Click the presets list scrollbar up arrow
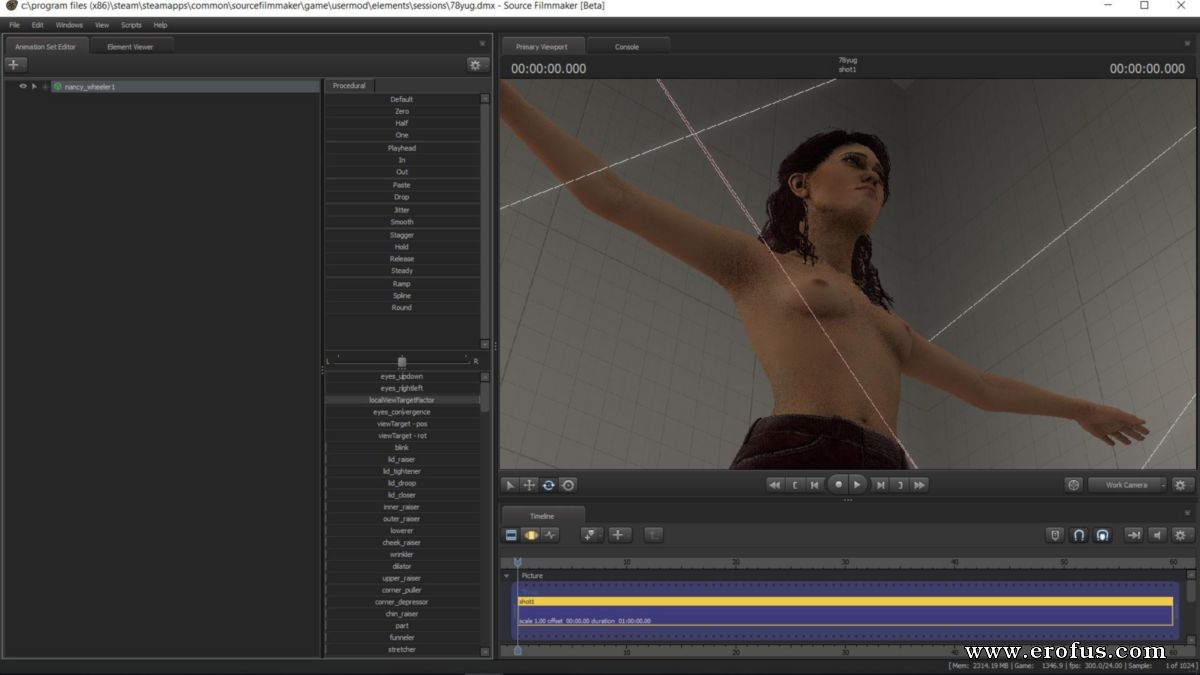Viewport: 1200px width, 675px height. click(486, 99)
